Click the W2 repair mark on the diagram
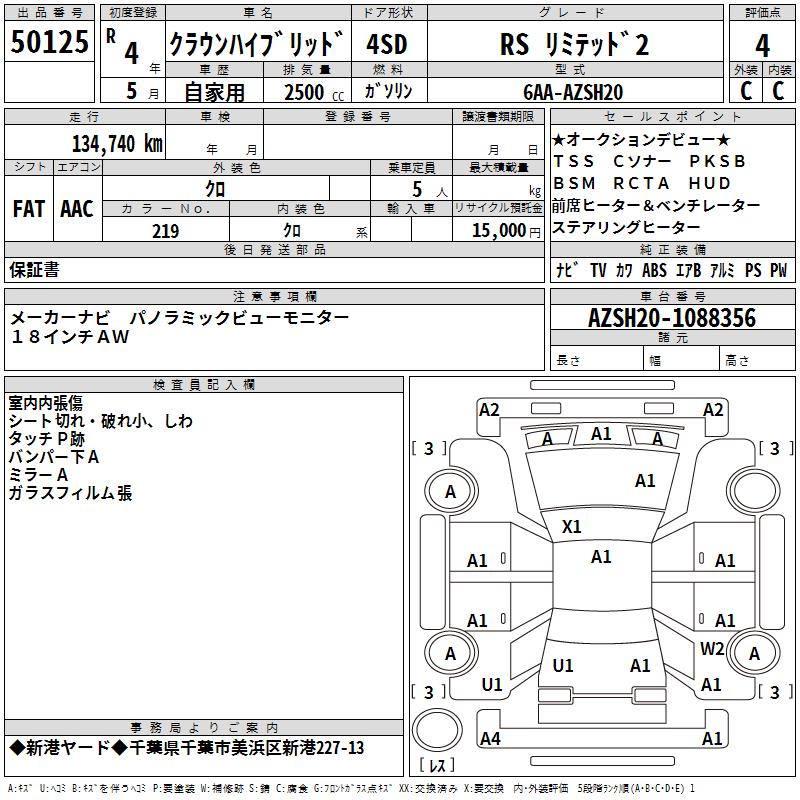 [712, 648]
